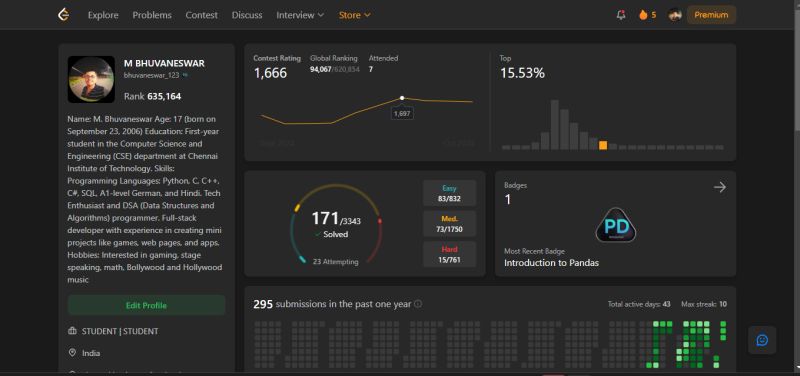The width and height of the screenshot is (800, 376).
Task: Open the Explore tab
Action: click(103, 15)
